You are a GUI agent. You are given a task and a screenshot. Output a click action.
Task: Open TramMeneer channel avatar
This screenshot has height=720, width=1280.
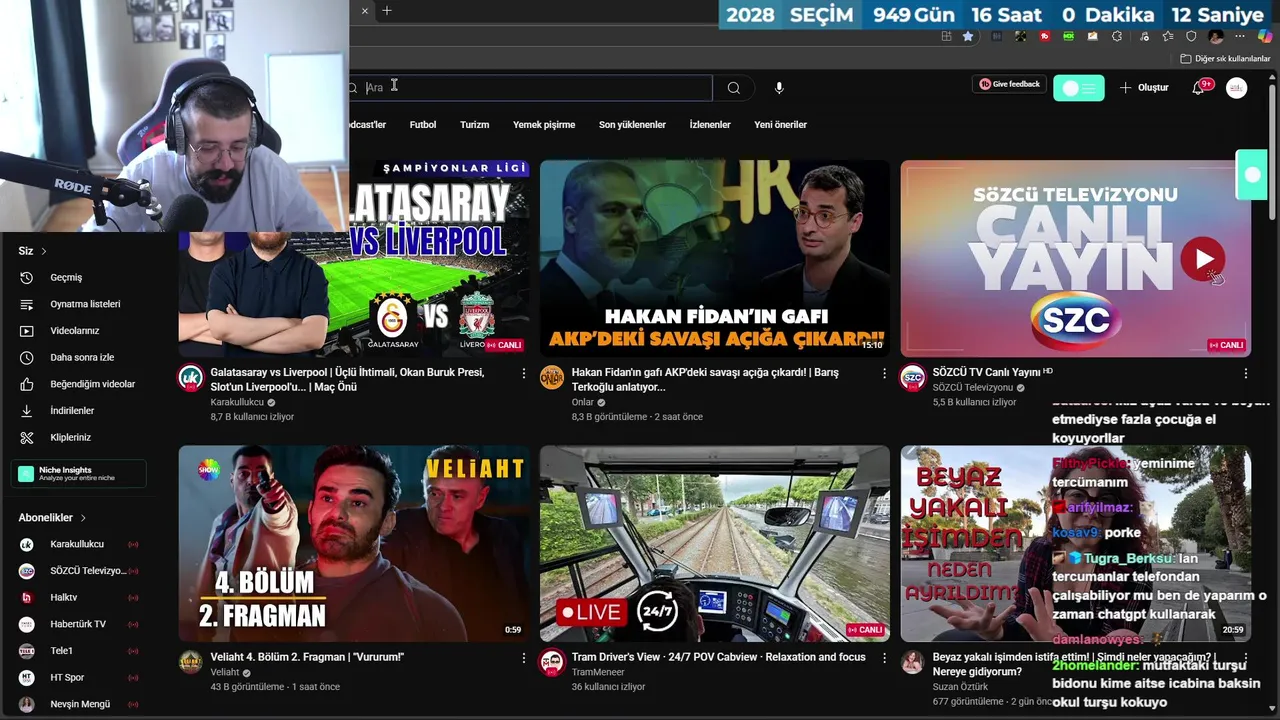(551, 662)
